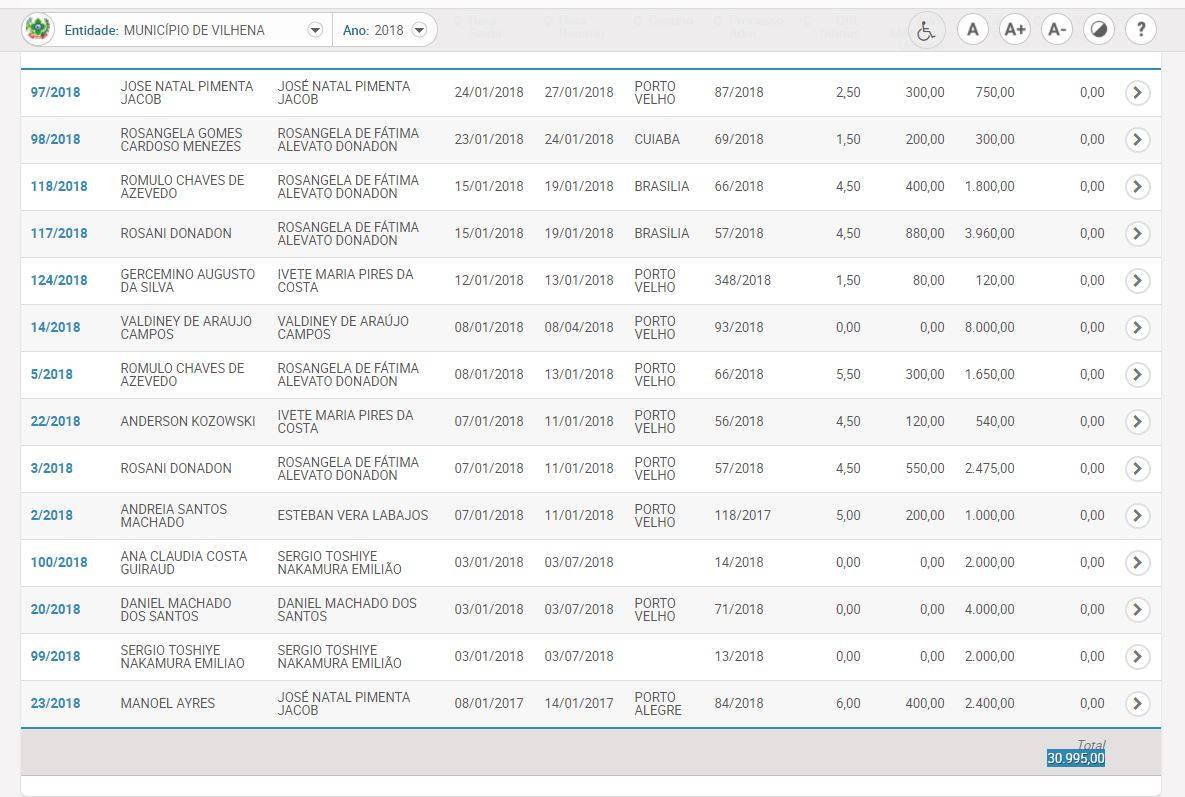Screen dimensions: 1185x797
Task: Open diária link 98/2018
Action: pos(55,139)
